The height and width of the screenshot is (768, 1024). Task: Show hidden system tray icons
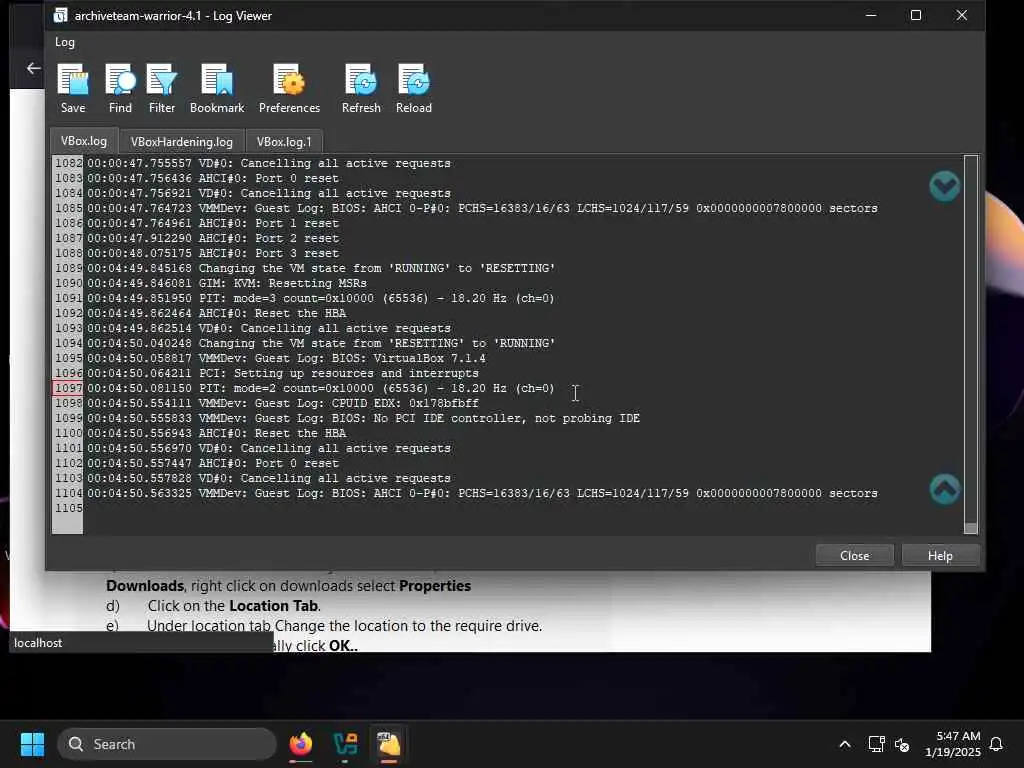click(x=844, y=744)
